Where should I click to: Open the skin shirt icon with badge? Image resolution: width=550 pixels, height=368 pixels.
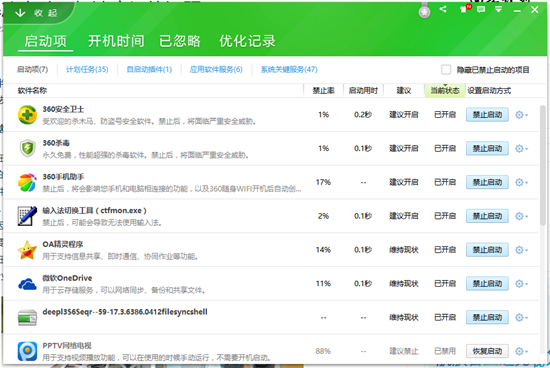465,9
